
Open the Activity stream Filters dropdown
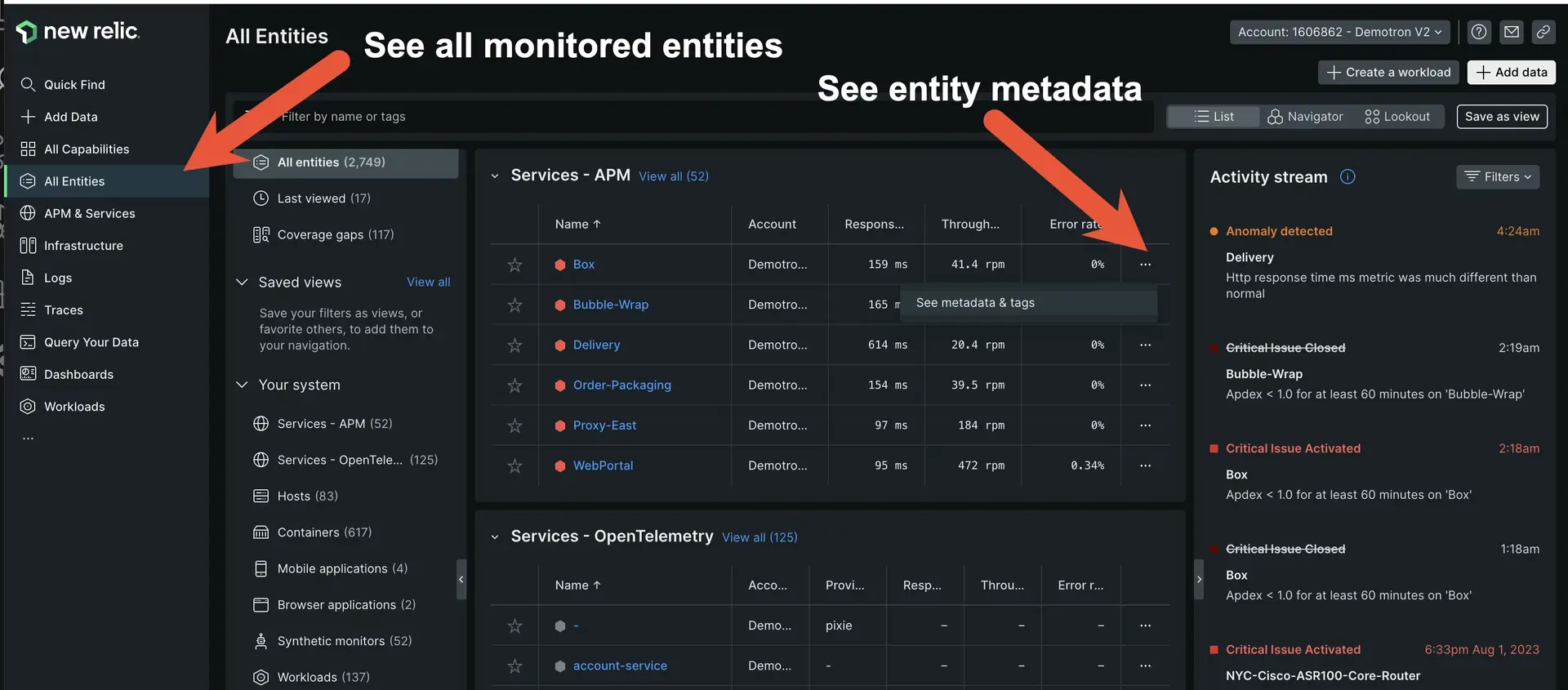pos(1497,177)
